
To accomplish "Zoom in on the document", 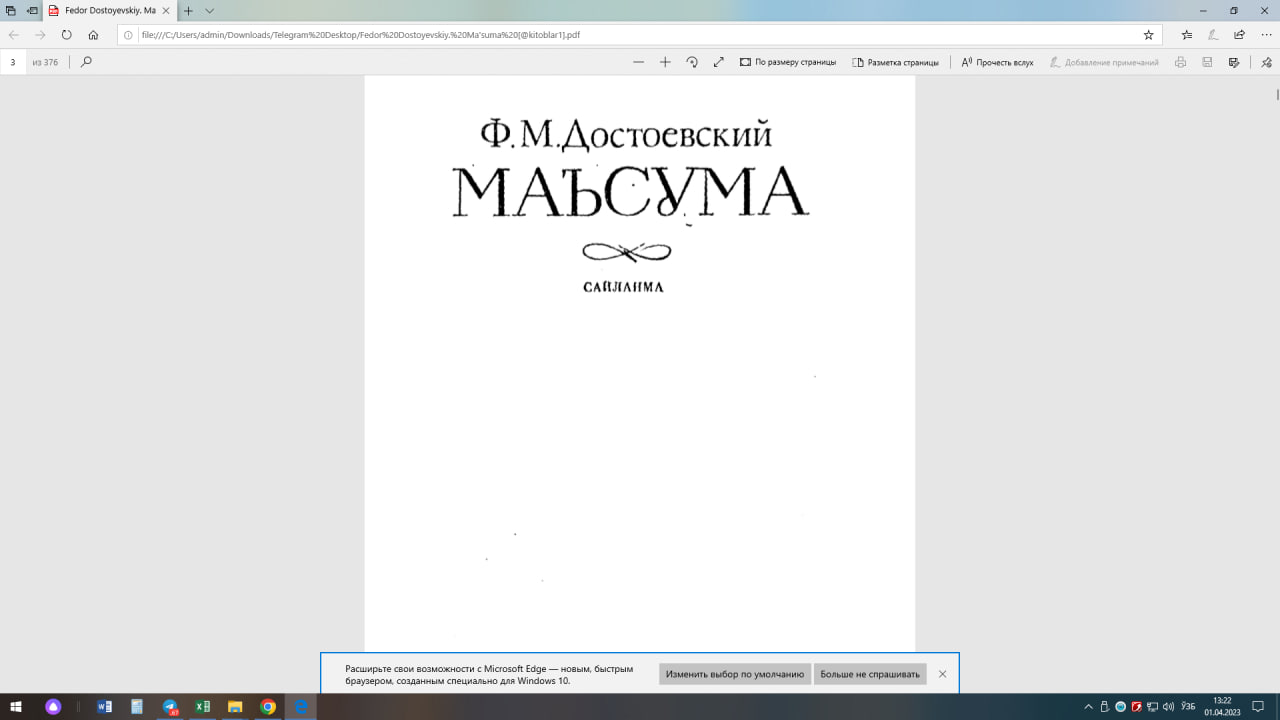I will [x=664, y=62].
